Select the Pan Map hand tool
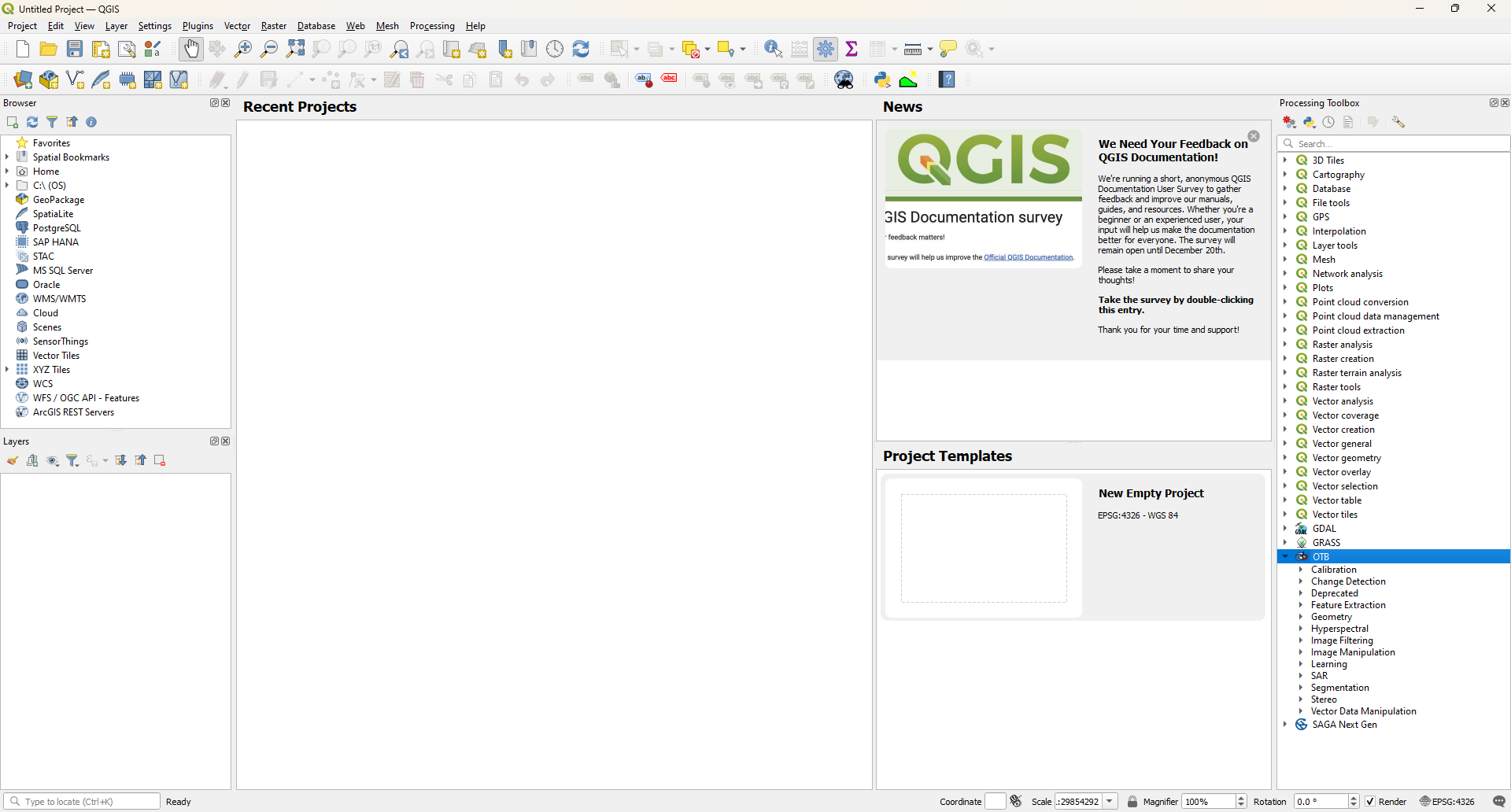Image resolution: width=1511 pixels, height=812 pixels. click(191, 49)
